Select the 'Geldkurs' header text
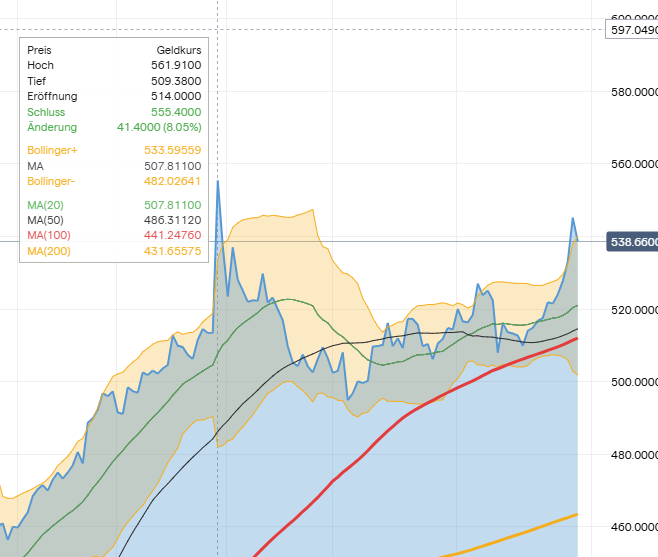Viewport: 658px width, 557px height. coord(179,50)
